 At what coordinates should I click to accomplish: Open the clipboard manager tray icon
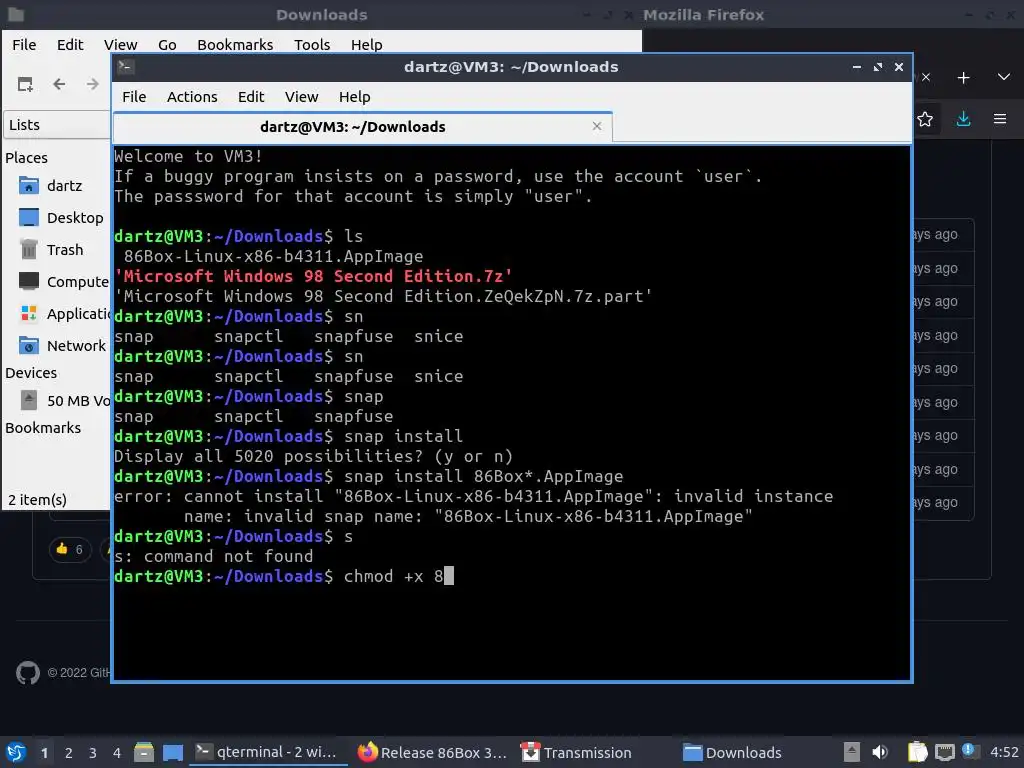(918, 752)
